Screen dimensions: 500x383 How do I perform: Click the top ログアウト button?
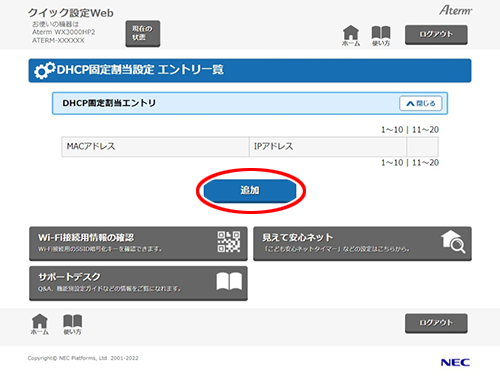point(436,34)
